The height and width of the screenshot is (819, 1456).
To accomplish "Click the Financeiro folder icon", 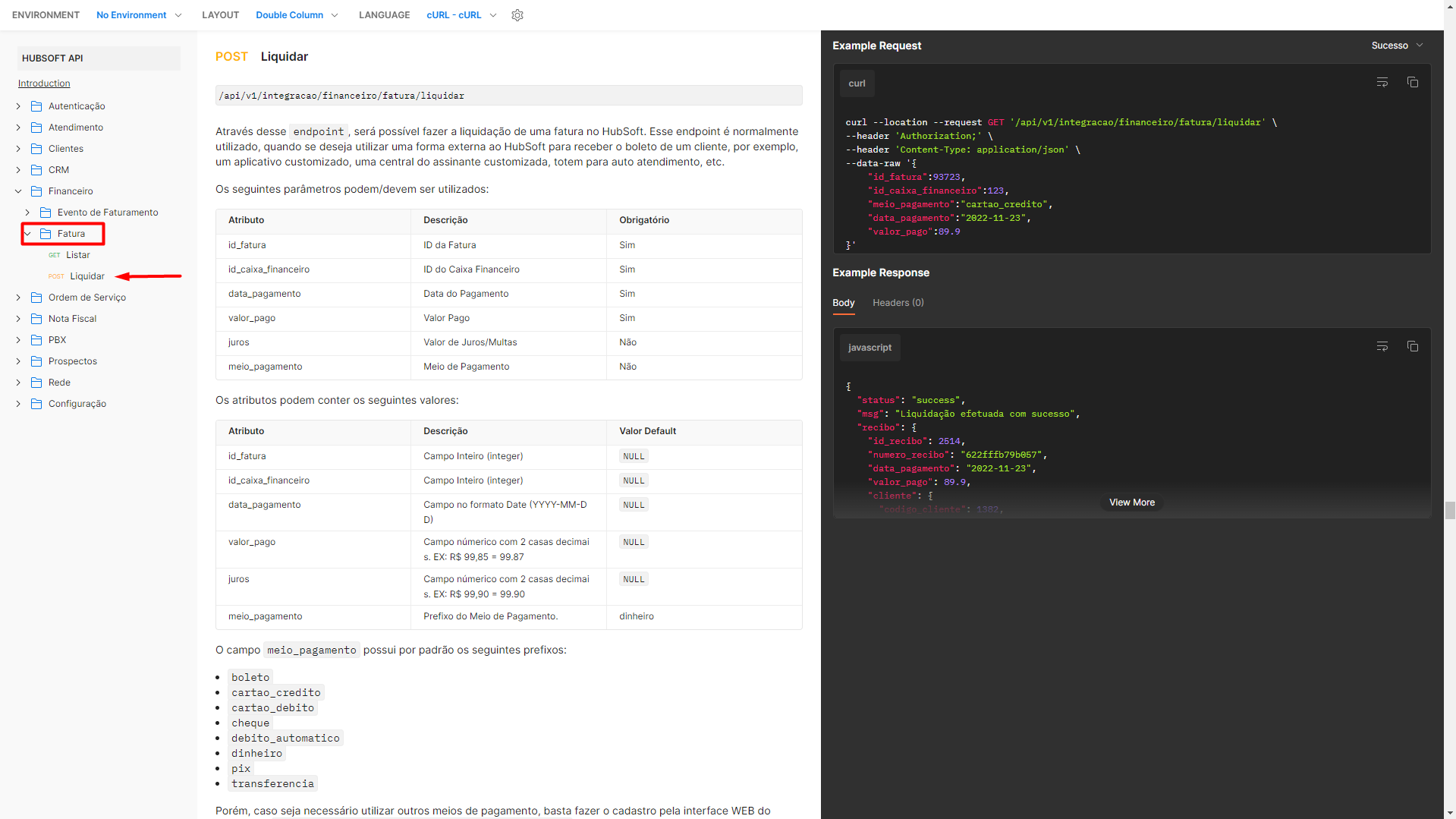I will [x=36, y=191].
